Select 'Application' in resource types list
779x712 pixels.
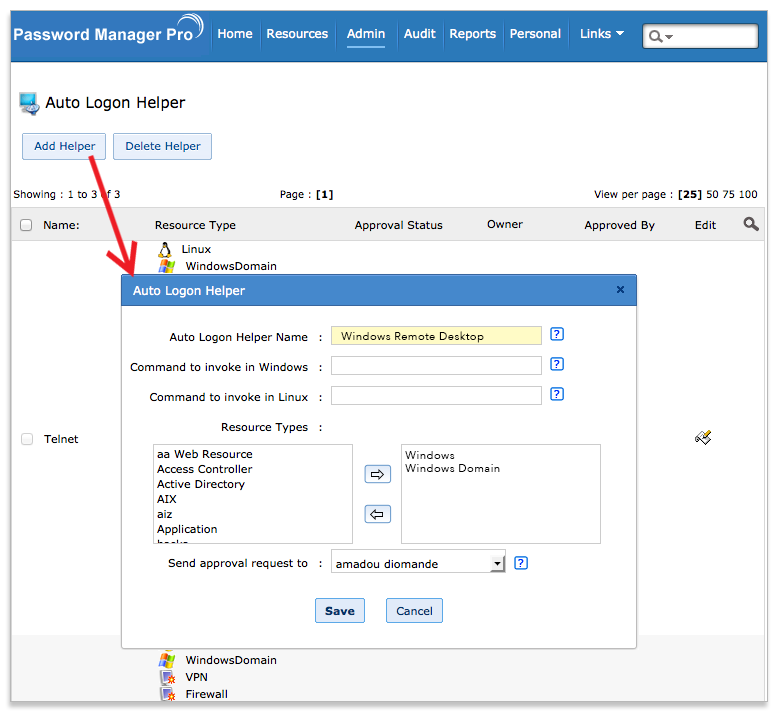tap(187, 529)
